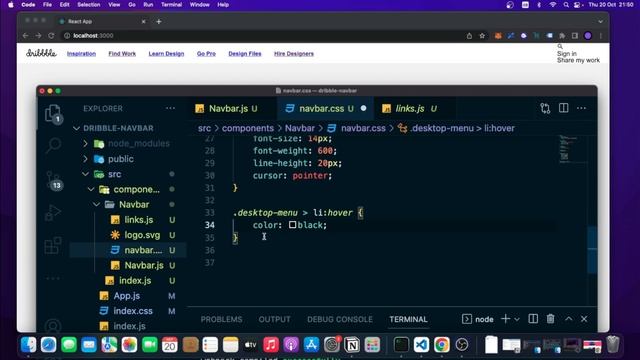Select the navbar.css editor tab

click(x=325, y=109)
